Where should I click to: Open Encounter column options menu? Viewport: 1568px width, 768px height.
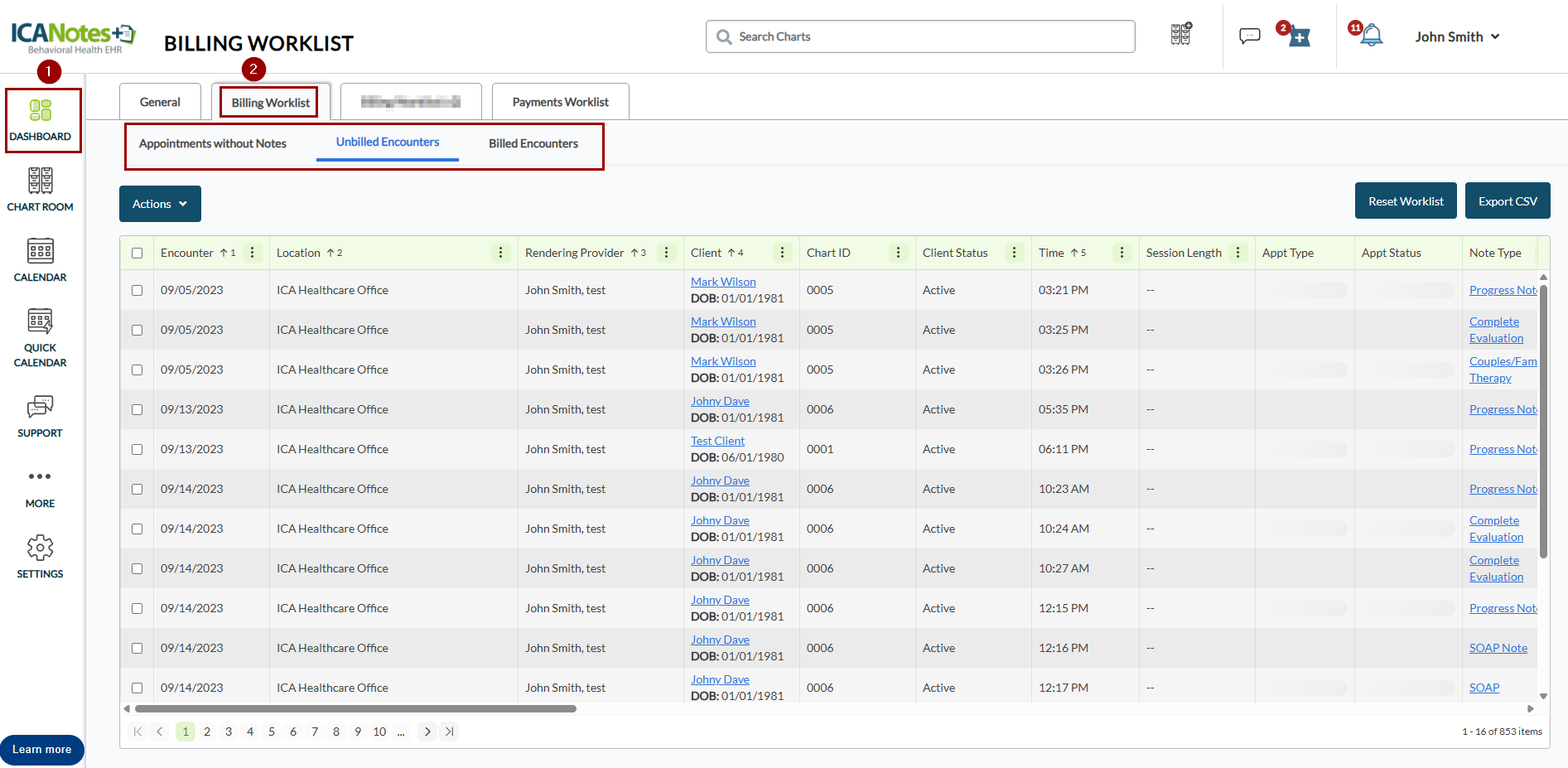point(253,253)
